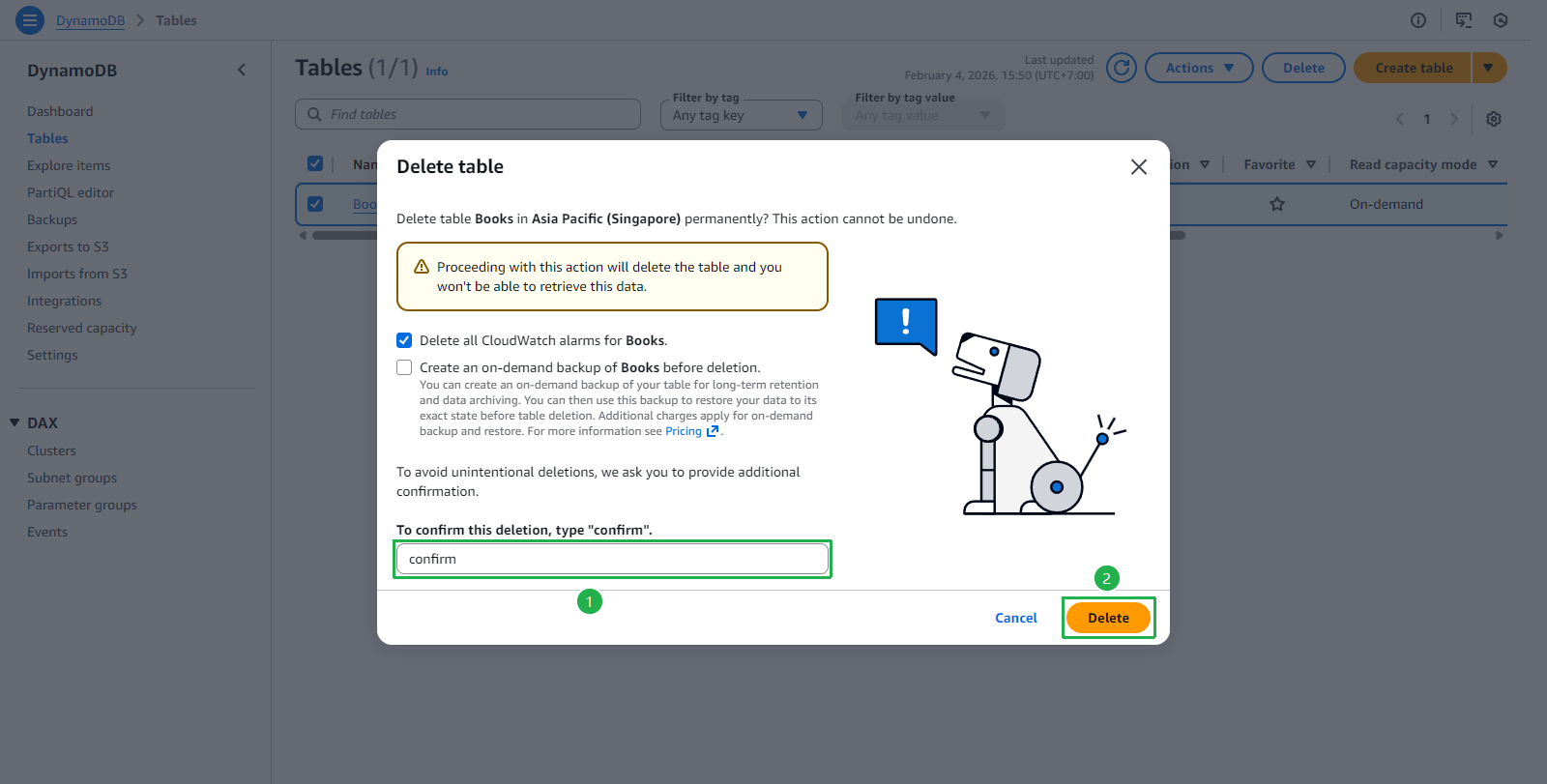Open PartiQL editor in the sidebar
Viewport: 1547px width, 784px height.
pos(71,192)
